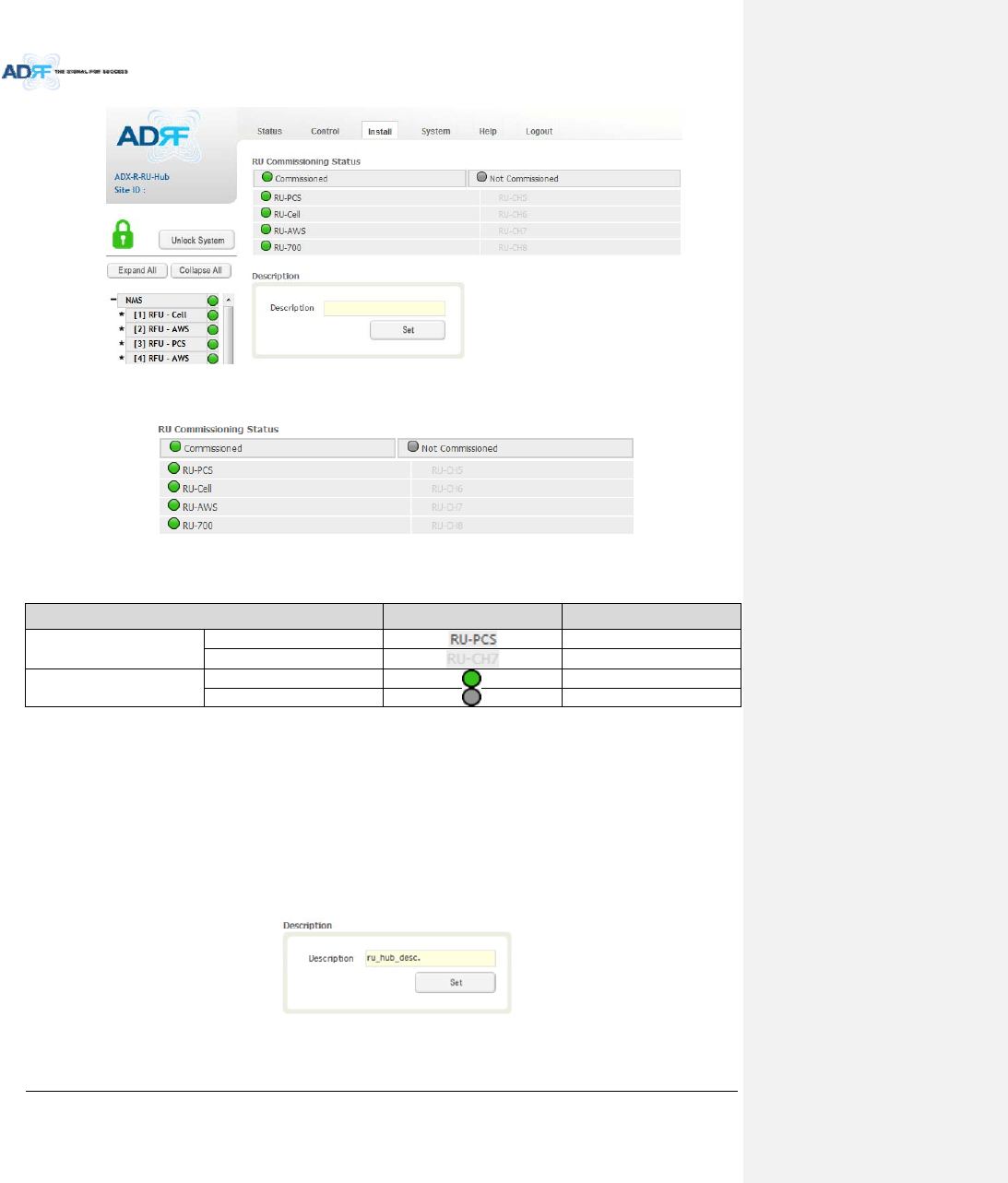Click the NMS green status indicator

(x=213, y=301)
